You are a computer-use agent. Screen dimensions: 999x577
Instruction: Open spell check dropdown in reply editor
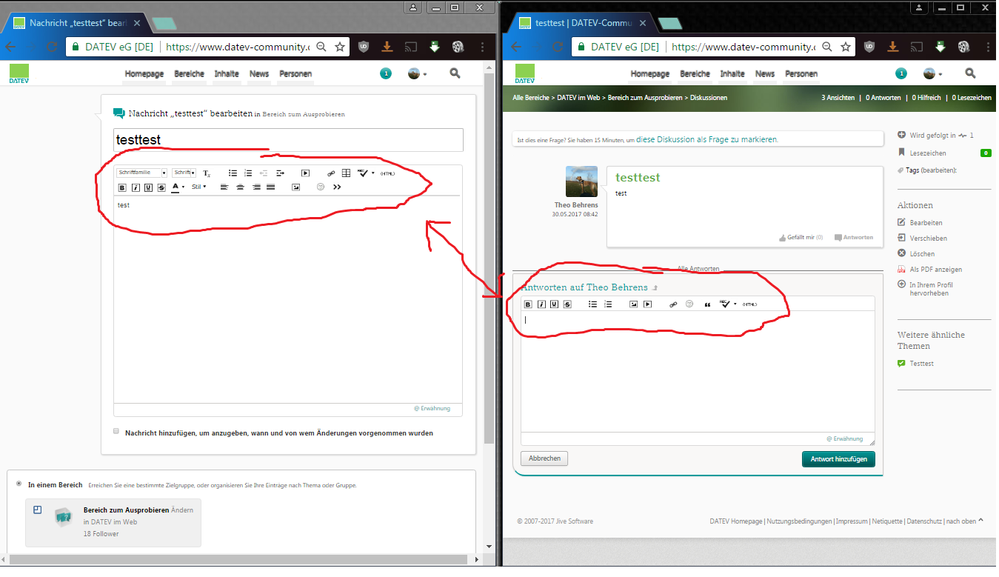[735, 304]
